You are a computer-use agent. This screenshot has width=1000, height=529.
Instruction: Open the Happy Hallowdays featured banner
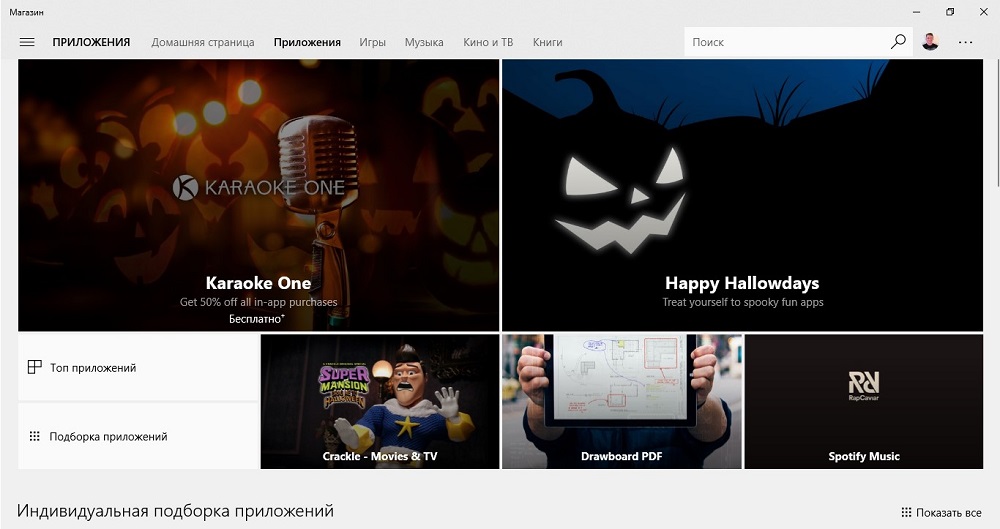[742, 195]
